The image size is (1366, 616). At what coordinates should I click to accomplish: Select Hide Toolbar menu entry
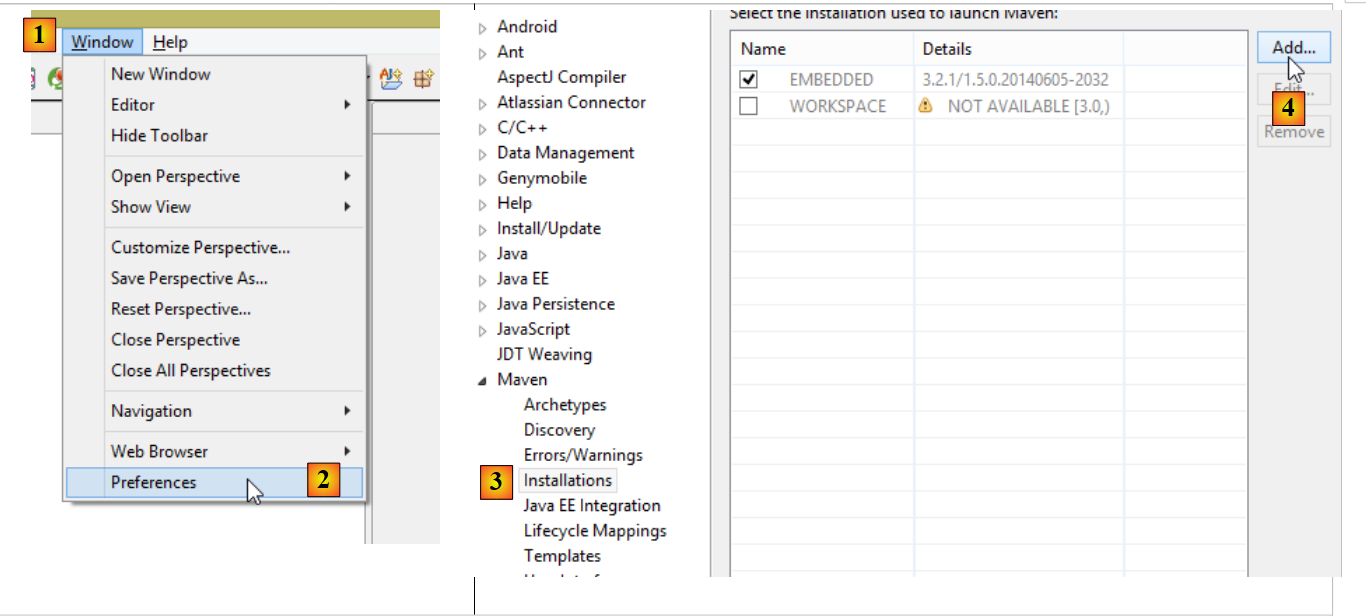point(159,135)
